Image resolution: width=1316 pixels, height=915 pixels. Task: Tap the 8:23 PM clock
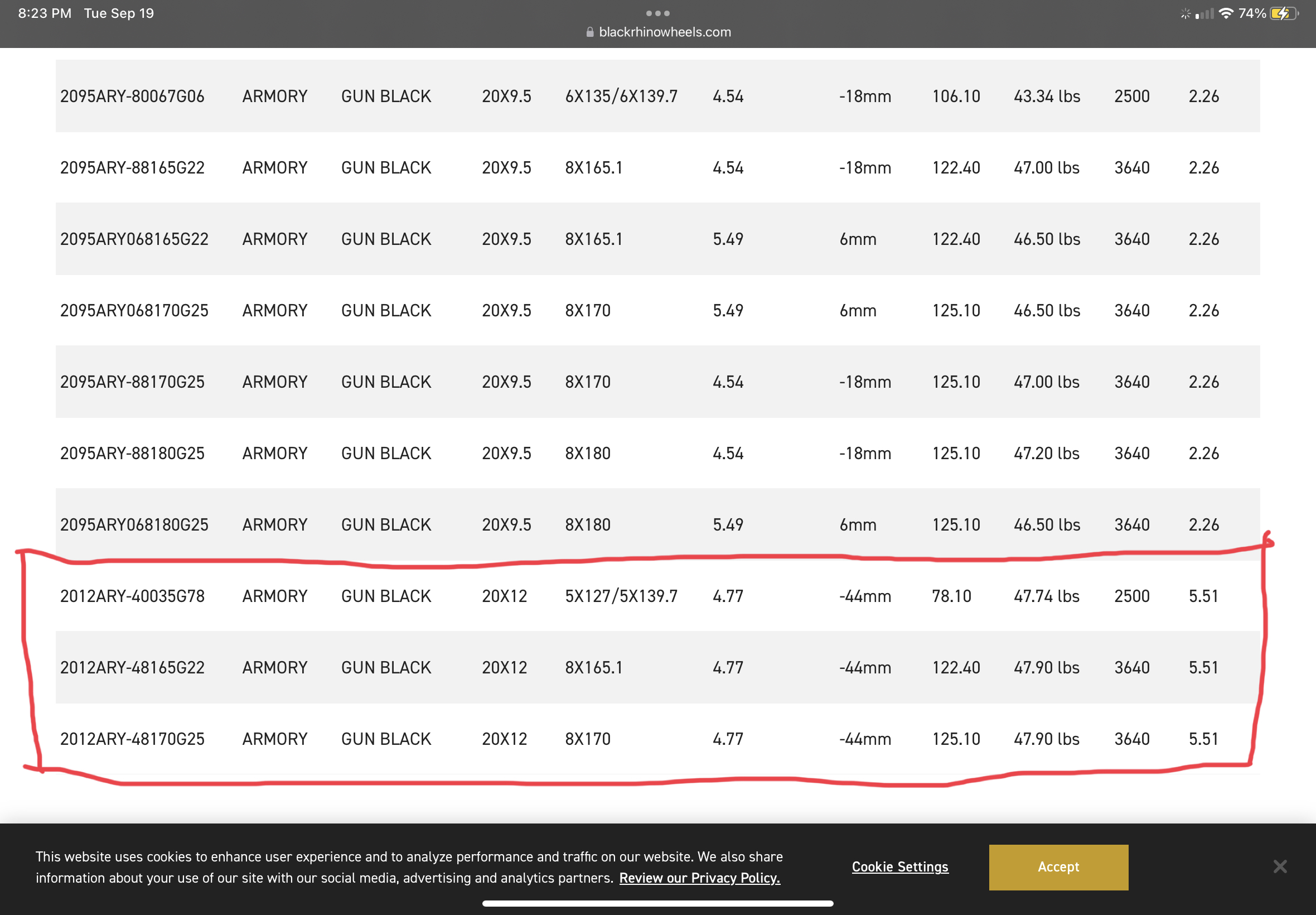45,13
